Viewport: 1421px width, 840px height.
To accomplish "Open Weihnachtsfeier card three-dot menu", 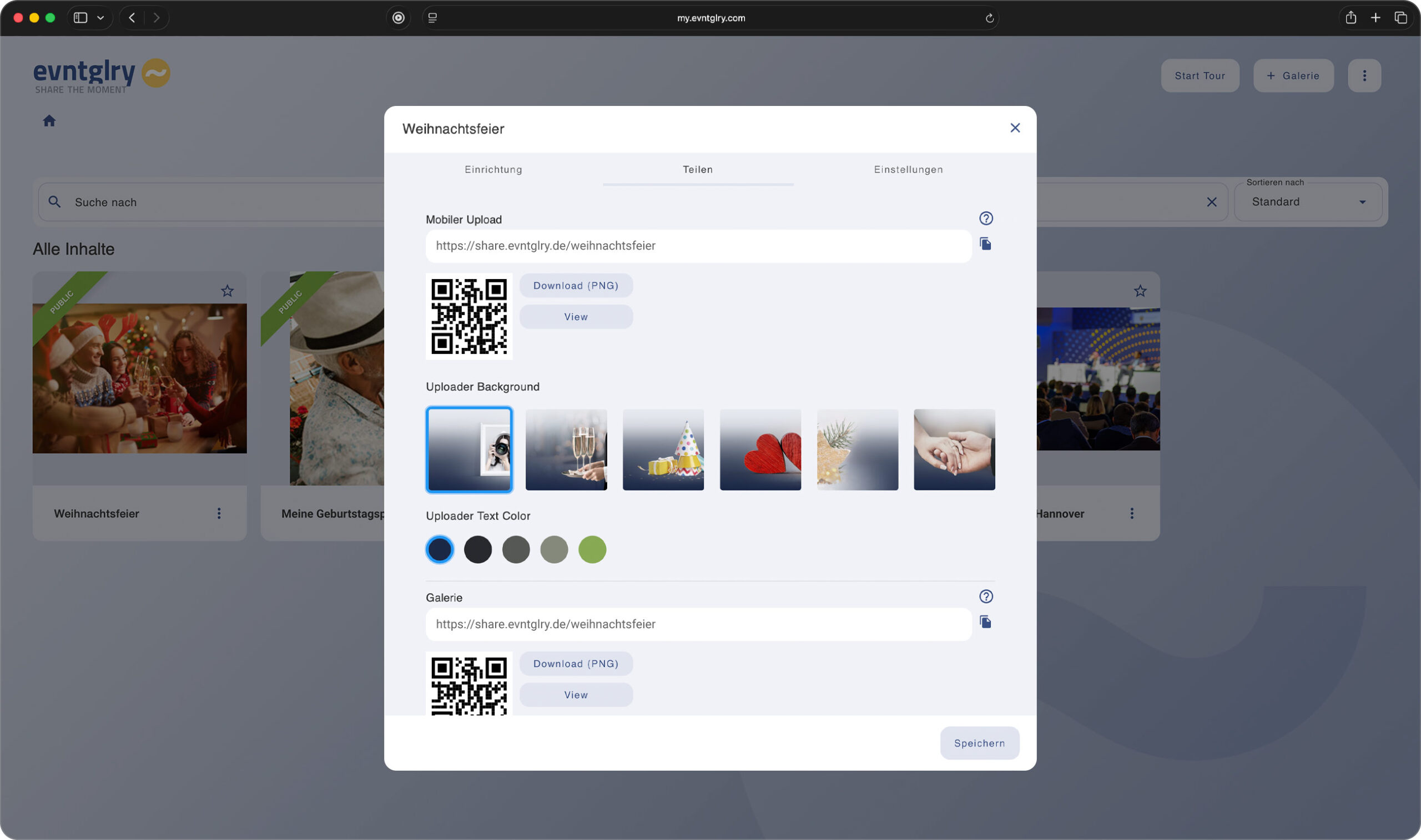I will [x=219, y=513].
